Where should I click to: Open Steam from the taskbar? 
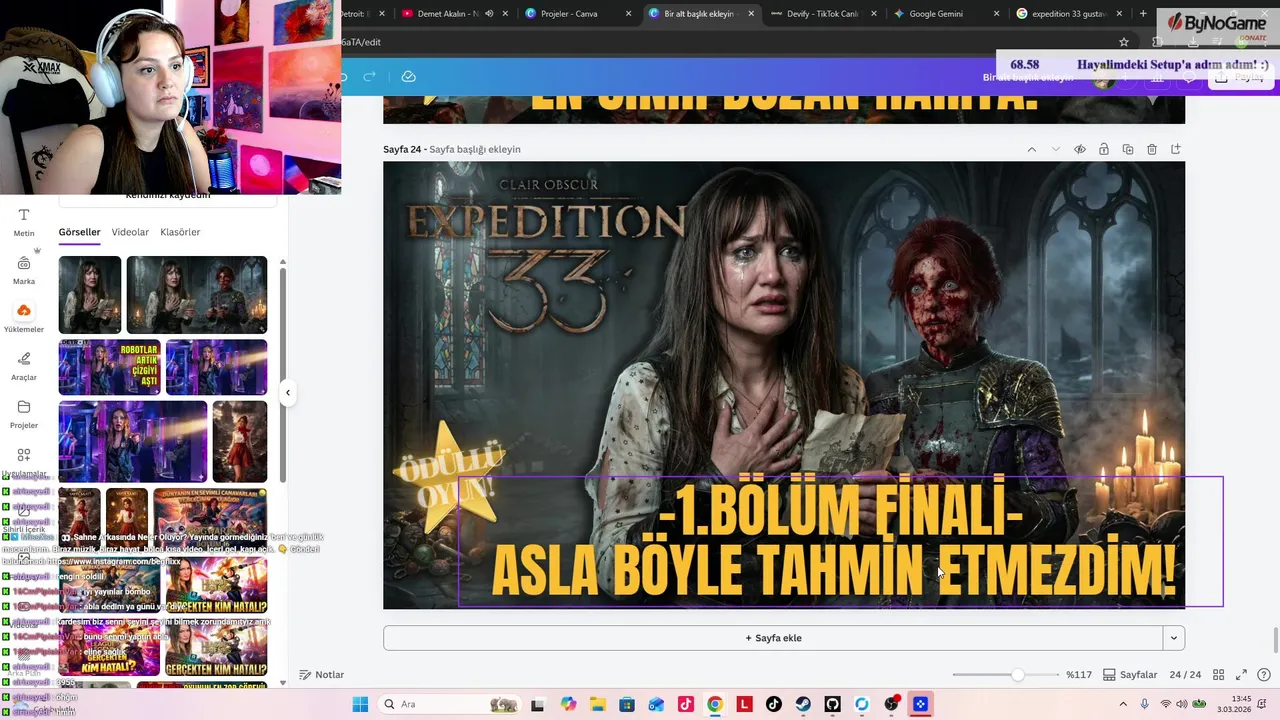[803, 704]
